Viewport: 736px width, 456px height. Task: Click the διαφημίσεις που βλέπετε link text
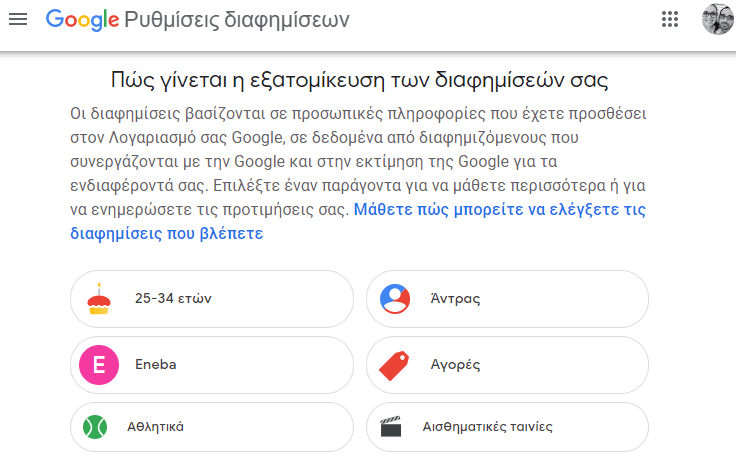coord(167,233)
